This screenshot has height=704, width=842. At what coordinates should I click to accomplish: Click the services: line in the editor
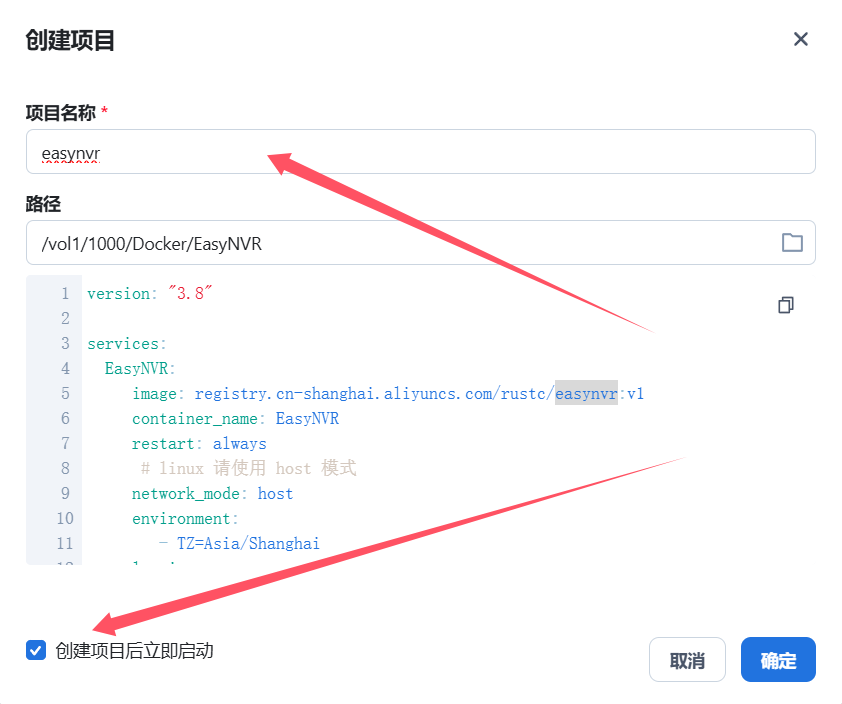click(126, 344)
